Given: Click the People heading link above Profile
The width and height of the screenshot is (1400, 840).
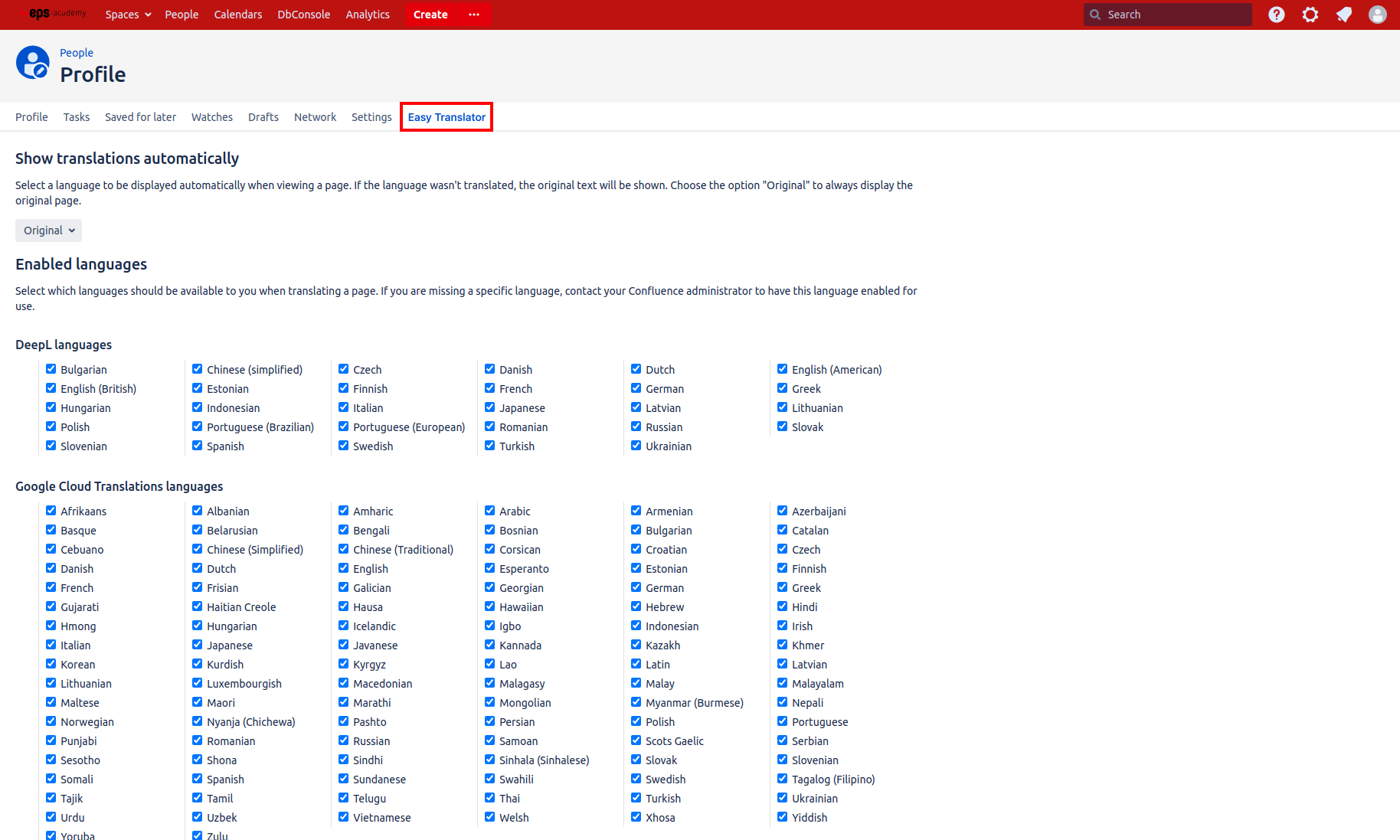Looking at the screenshot, I should click(x=77, y=52).
